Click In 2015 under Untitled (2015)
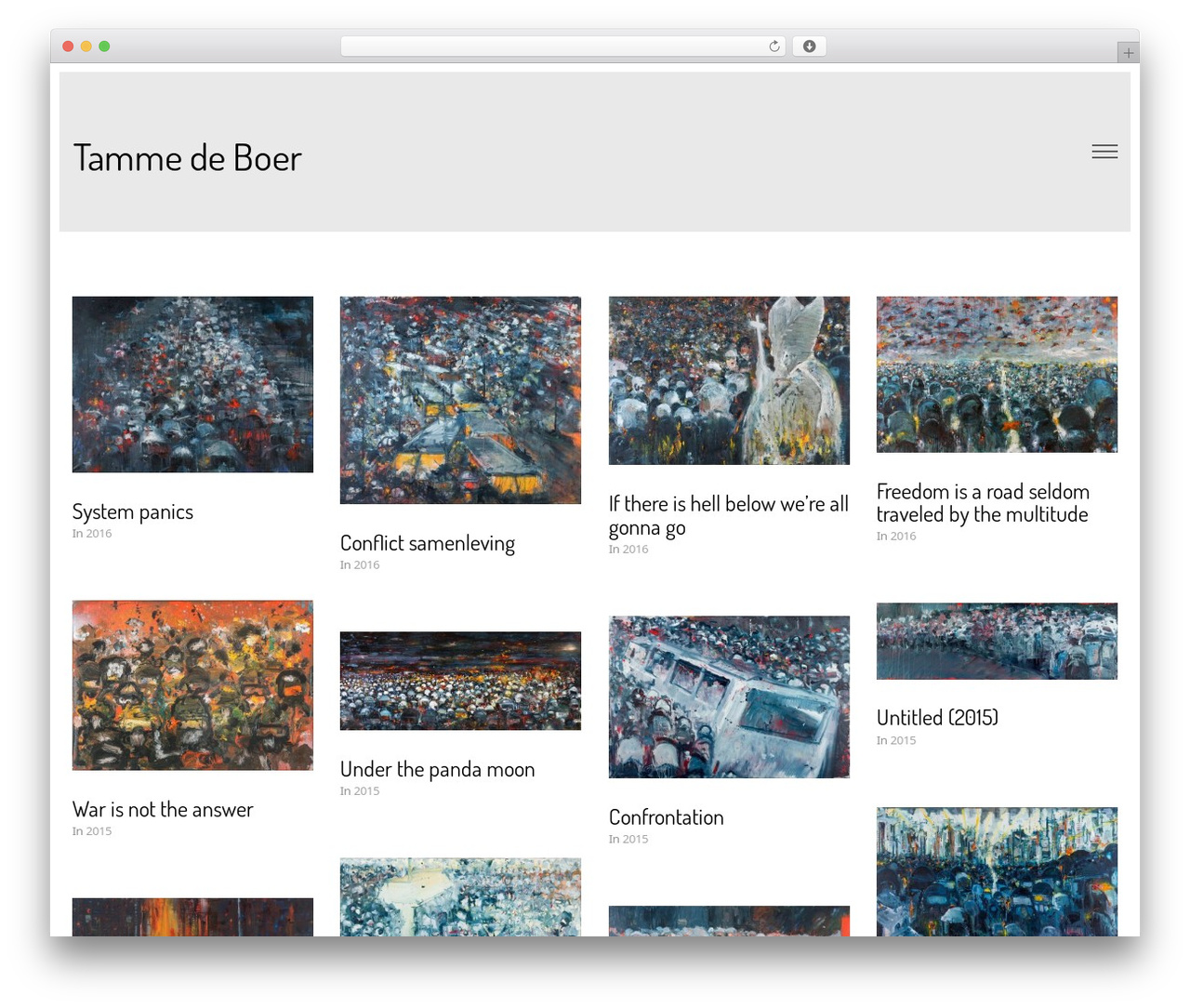The height and width of the screenshot is (1008, 1190). tap(896, 740)
